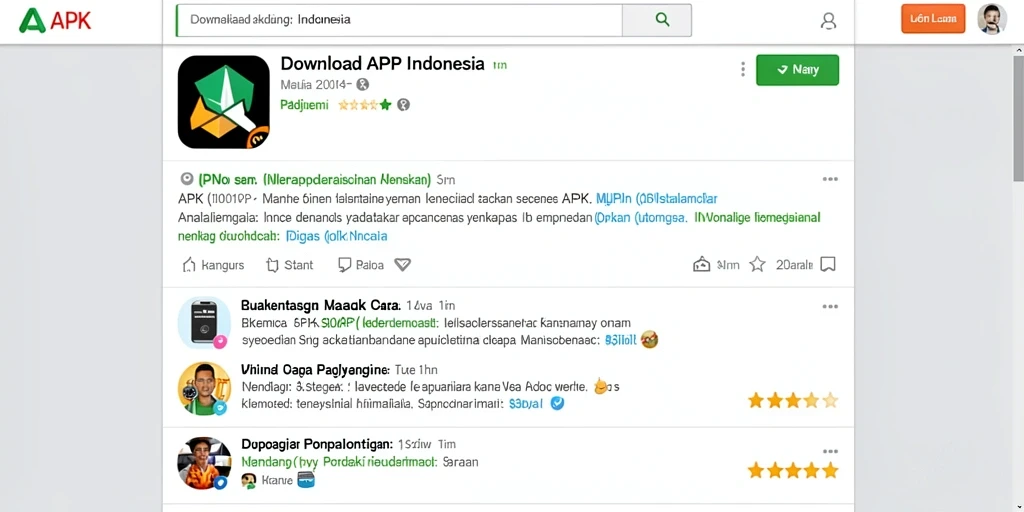Screen dimensions: 1024x512
Task: Click the icon labeled 1nm at right
Action: [701, 264]
